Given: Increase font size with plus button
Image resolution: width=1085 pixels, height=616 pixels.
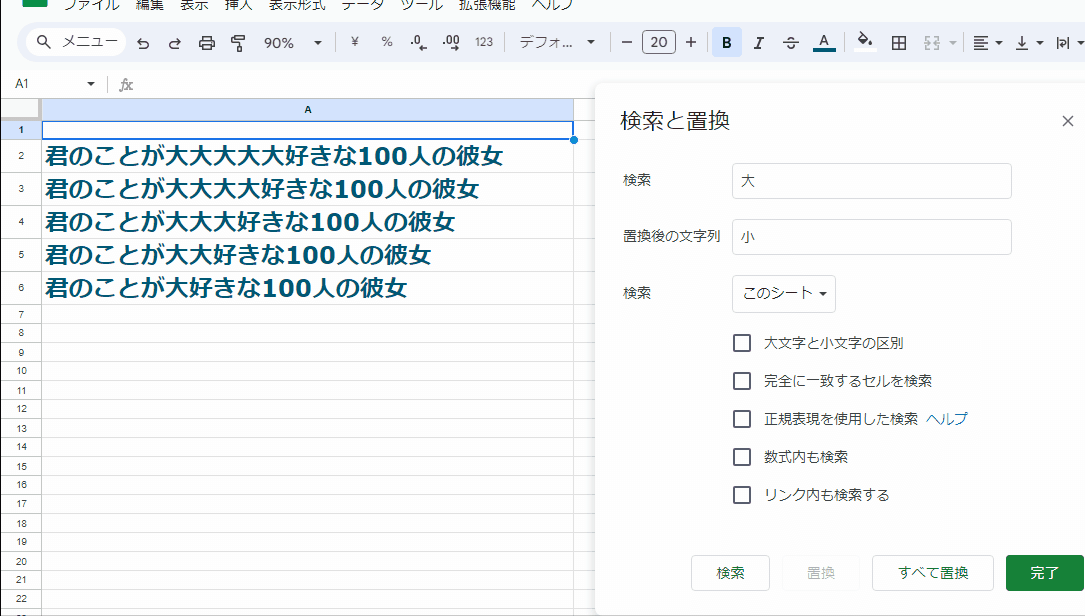Looking at the screenshot, I should point(691,42).
